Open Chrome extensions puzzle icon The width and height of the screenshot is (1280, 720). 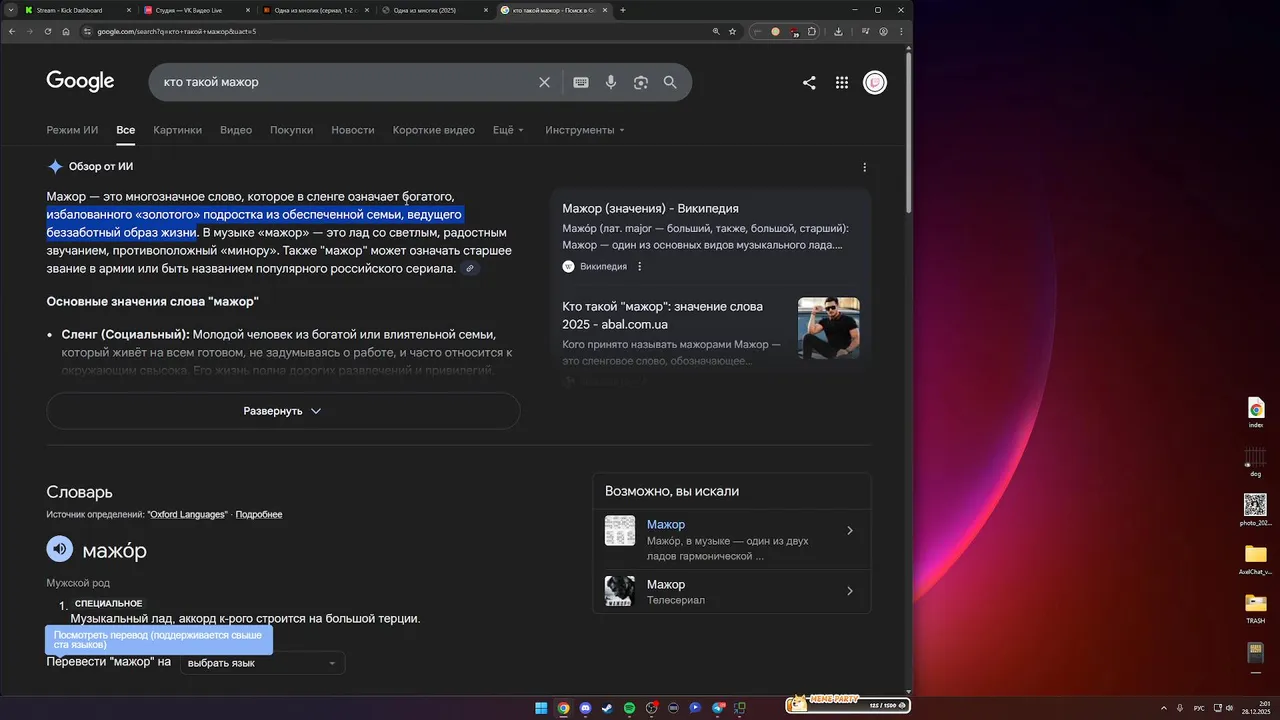(x=812, y=31)
